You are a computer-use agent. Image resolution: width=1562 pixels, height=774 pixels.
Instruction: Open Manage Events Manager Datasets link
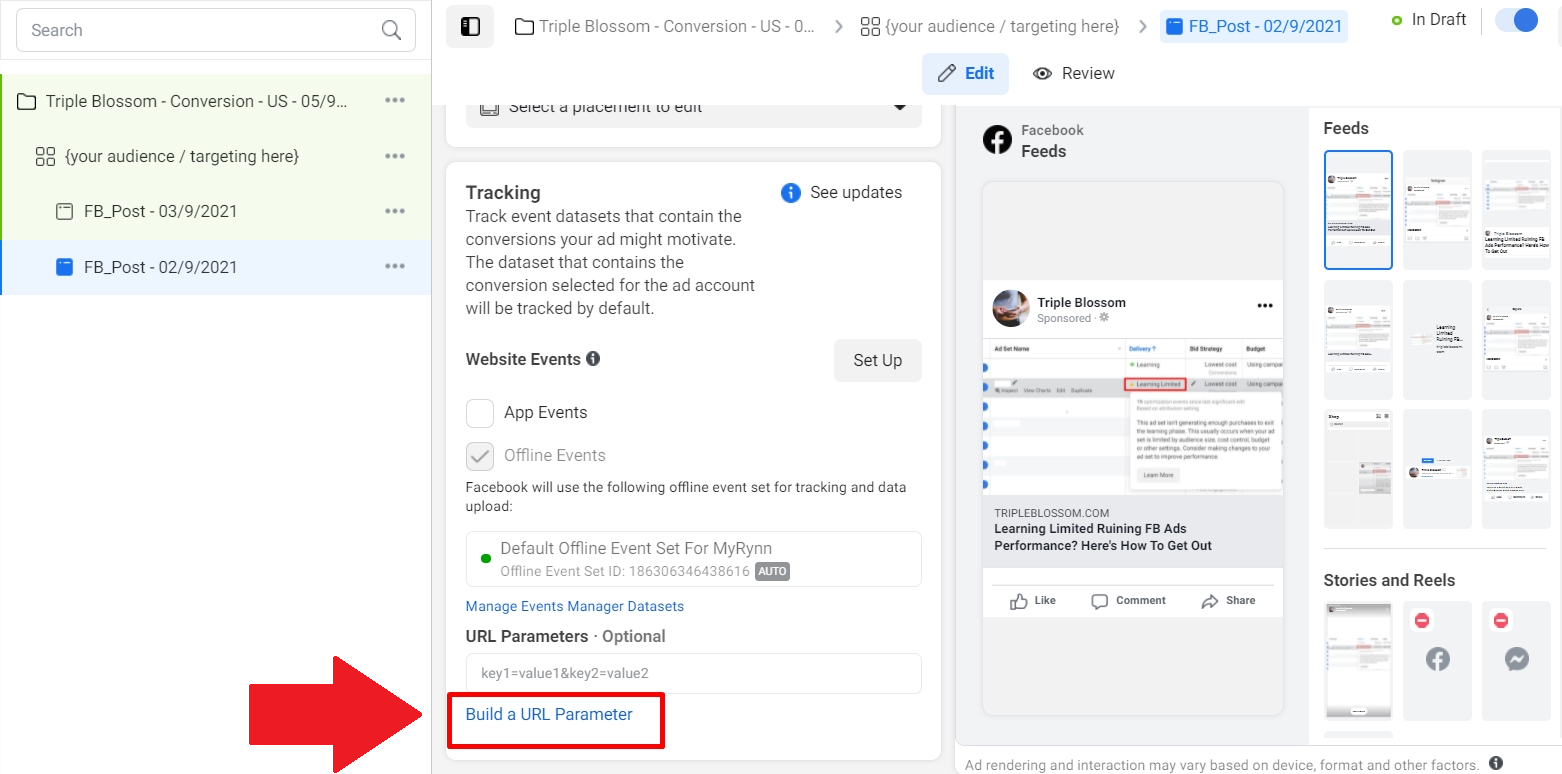tap(575, 607)
